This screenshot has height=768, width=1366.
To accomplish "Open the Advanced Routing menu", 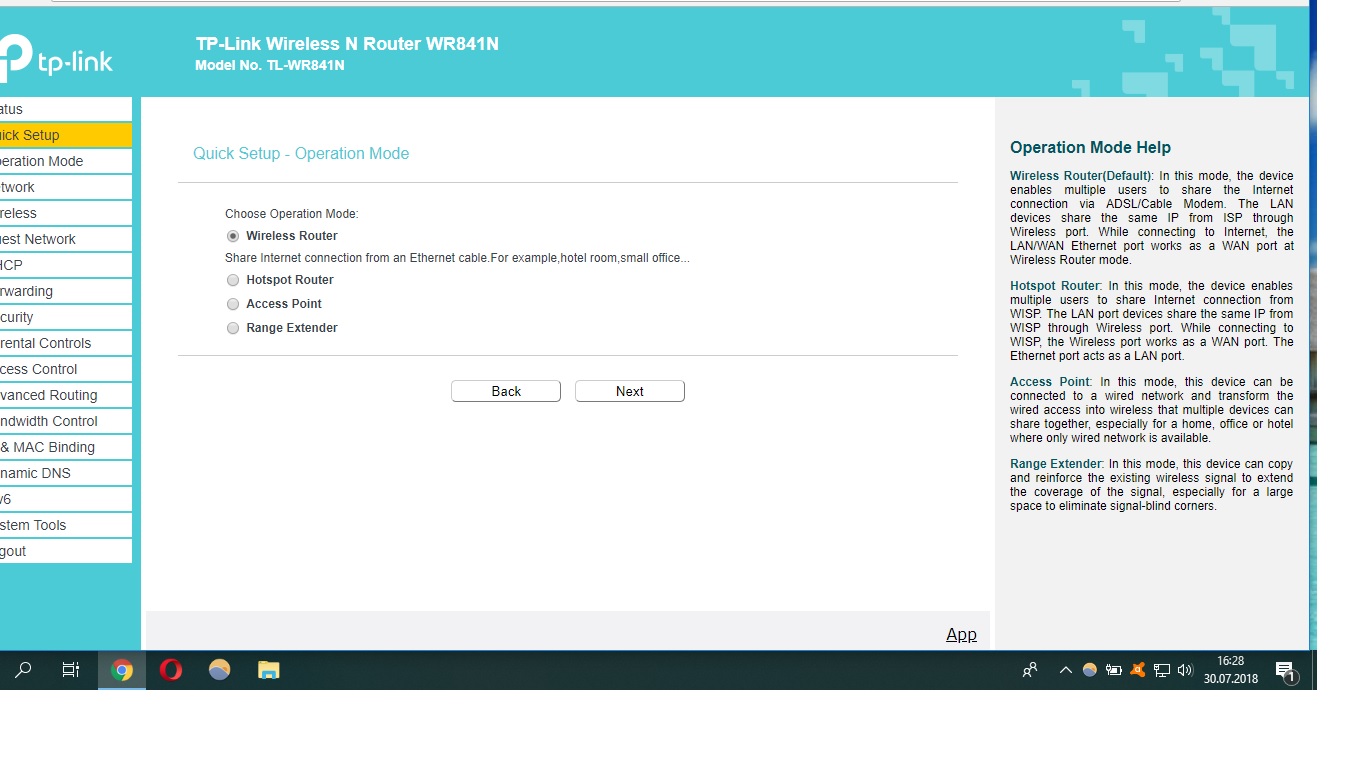I will tap(66, 395).
